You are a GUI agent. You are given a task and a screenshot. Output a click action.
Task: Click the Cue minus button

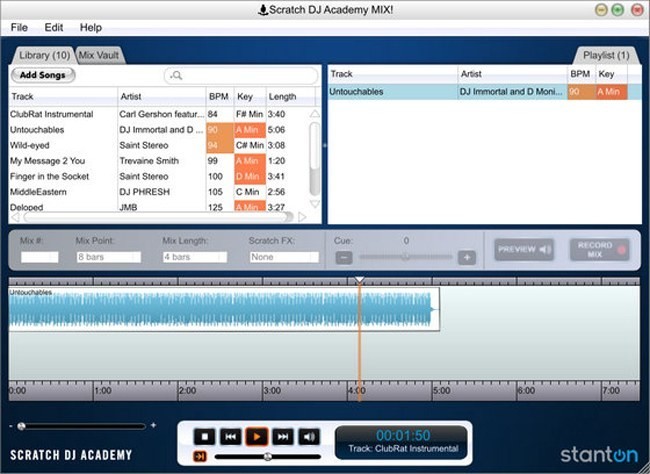pyautogui.click(x=343, y=257)
